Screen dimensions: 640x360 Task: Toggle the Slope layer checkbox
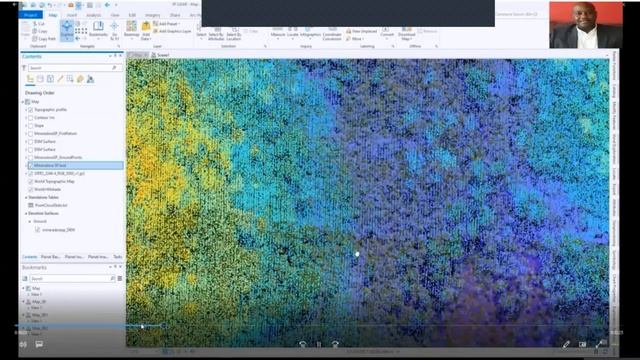pyautogui.click(x=30, y=126)
